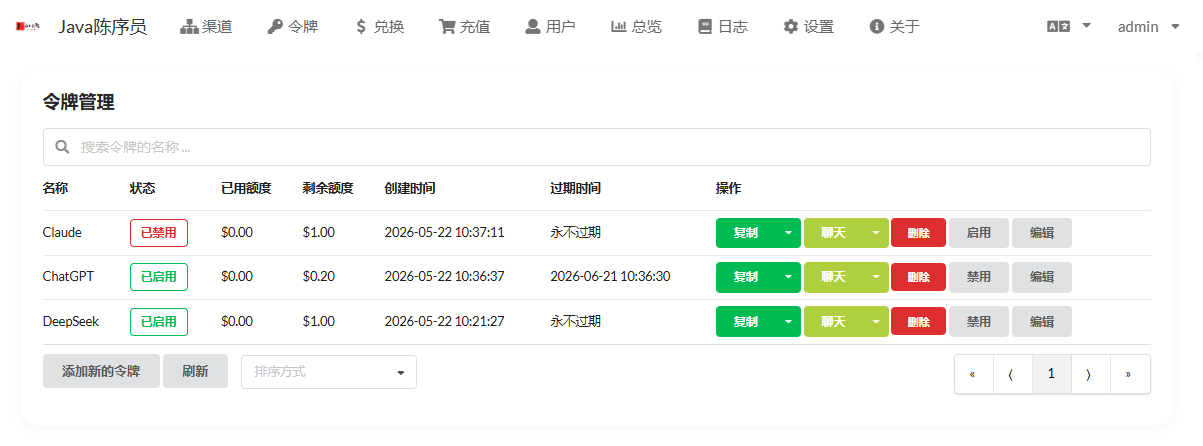Expand 复制 dropdown arrow for DeepSeek
This screenshot has width=1203, height=446.
(788, 322)
